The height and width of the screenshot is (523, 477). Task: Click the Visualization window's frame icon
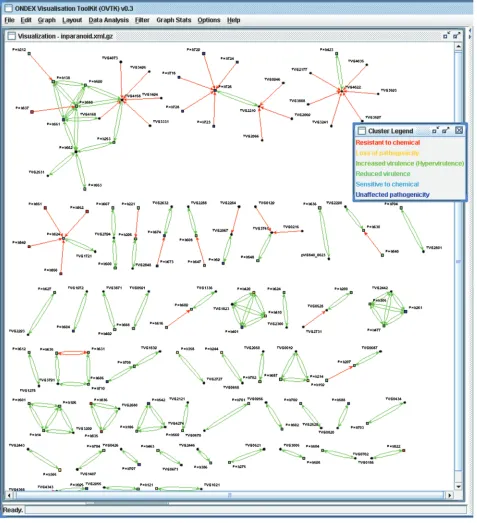click(x=12, y=36)
